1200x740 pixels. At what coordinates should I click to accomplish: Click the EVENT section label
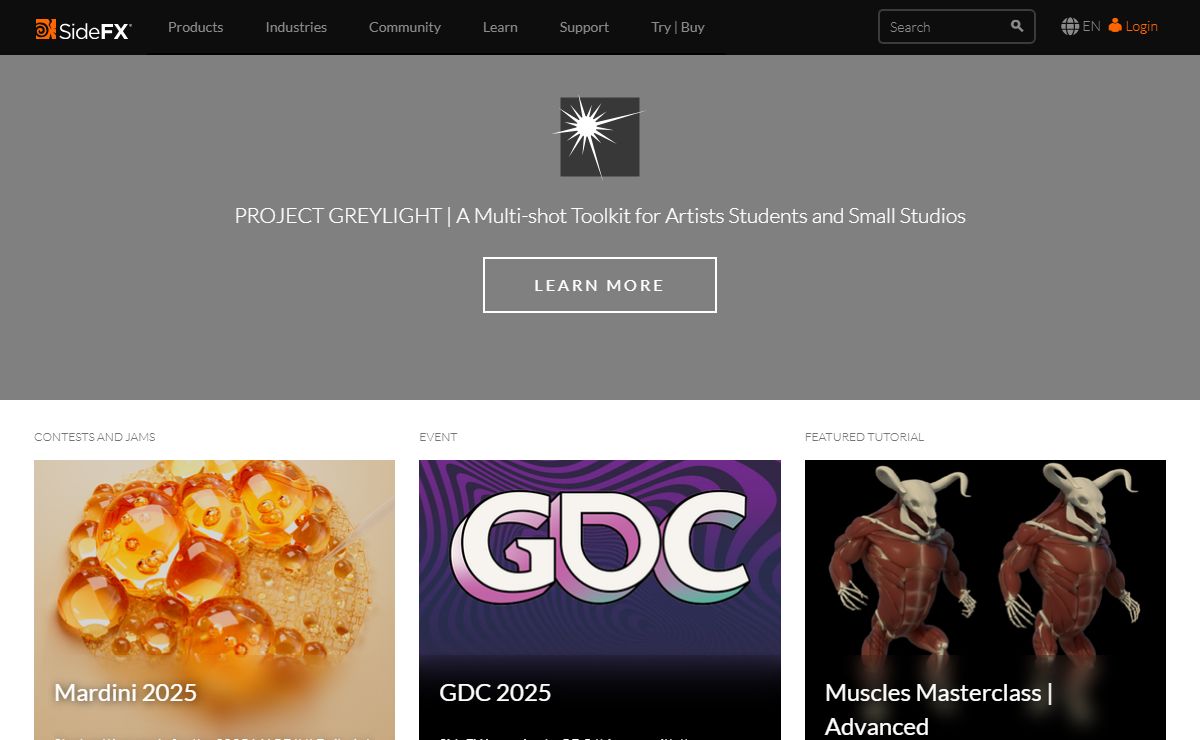pos(438,437)
